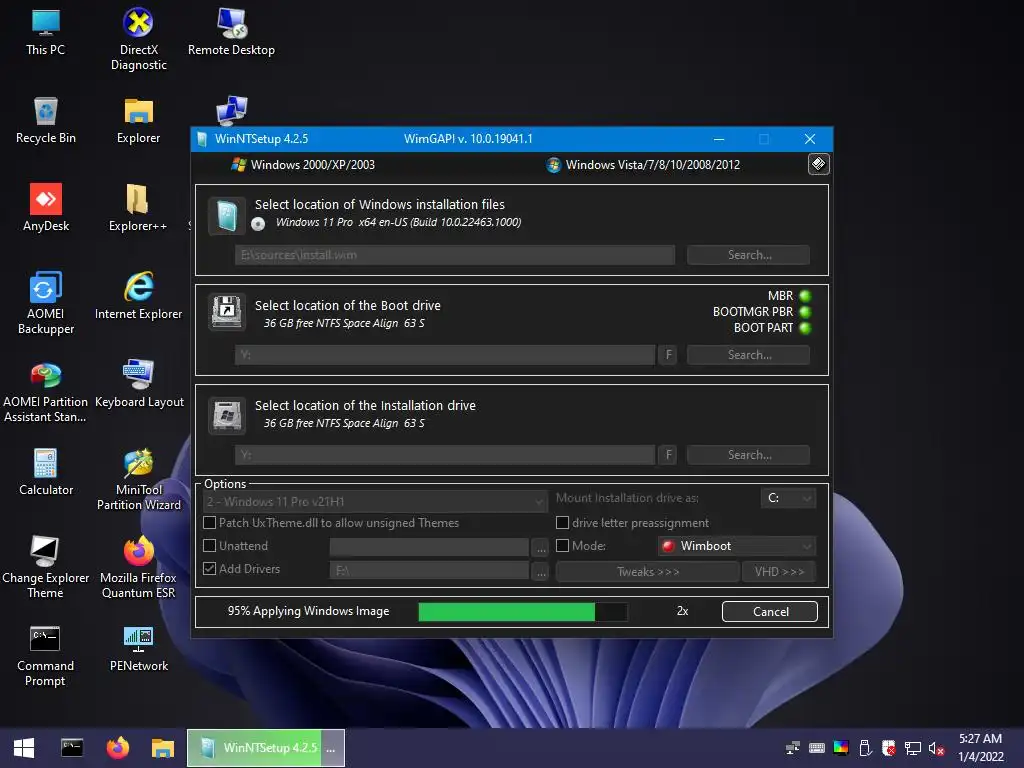Open the Command Prompt desktop icon

45,656
